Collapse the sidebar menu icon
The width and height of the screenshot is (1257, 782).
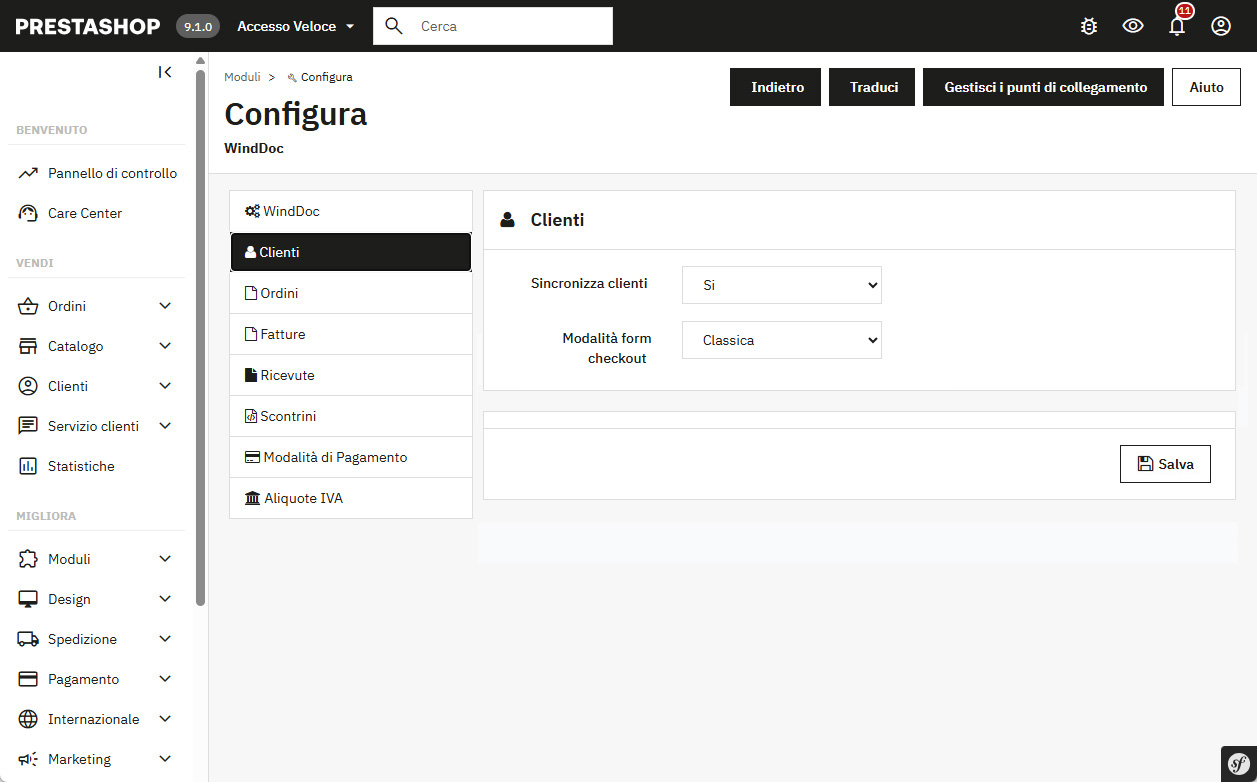pos(165,72)
